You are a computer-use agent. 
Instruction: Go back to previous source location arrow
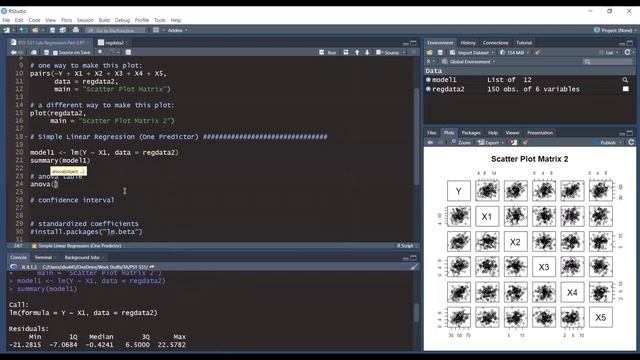pyautogui.click(x=13, y=52)
